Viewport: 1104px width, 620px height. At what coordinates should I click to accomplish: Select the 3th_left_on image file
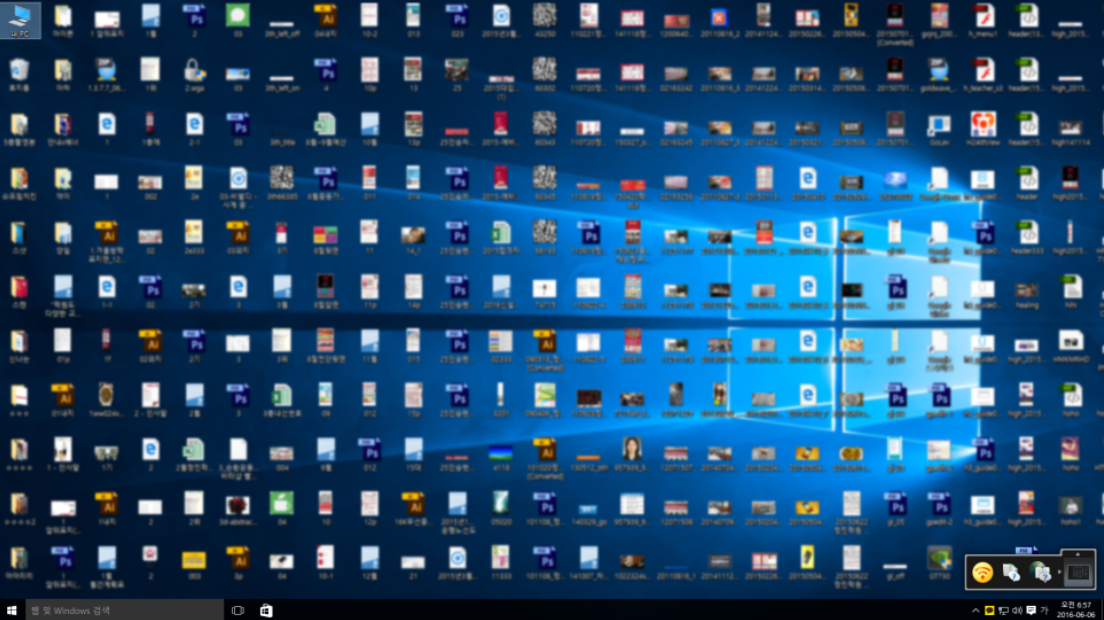281,82
